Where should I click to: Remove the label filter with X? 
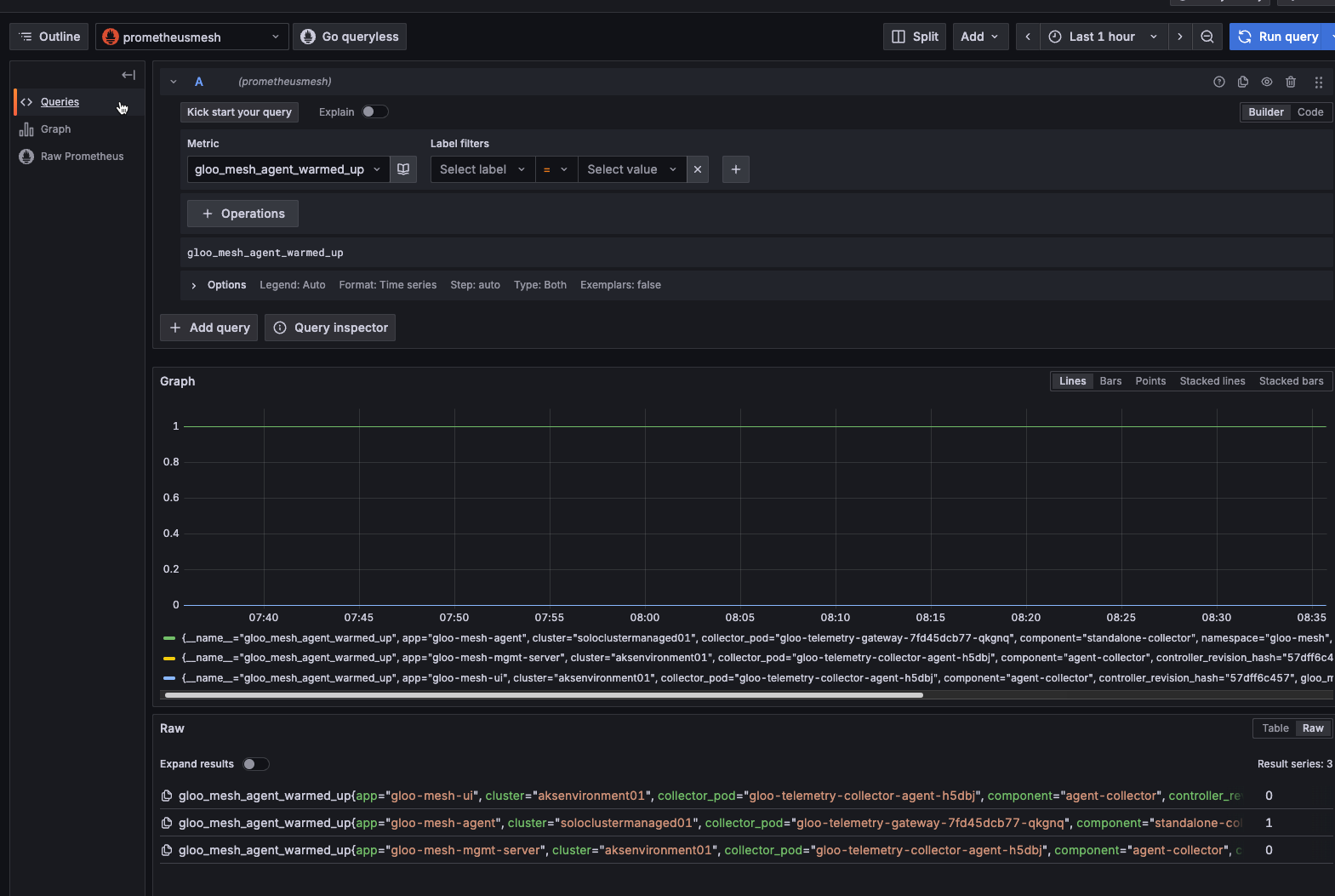pos(698,169)
